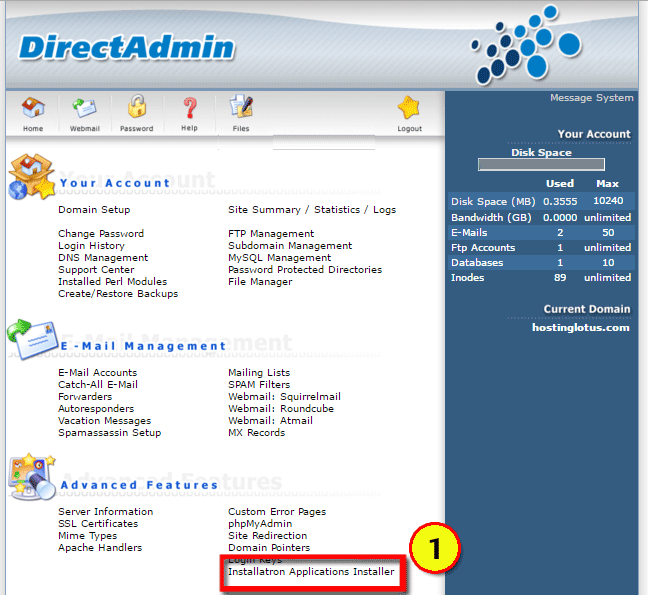Launch Webmail: Roundcube
This screenshot has height=595, width=648.
(281, 409)
